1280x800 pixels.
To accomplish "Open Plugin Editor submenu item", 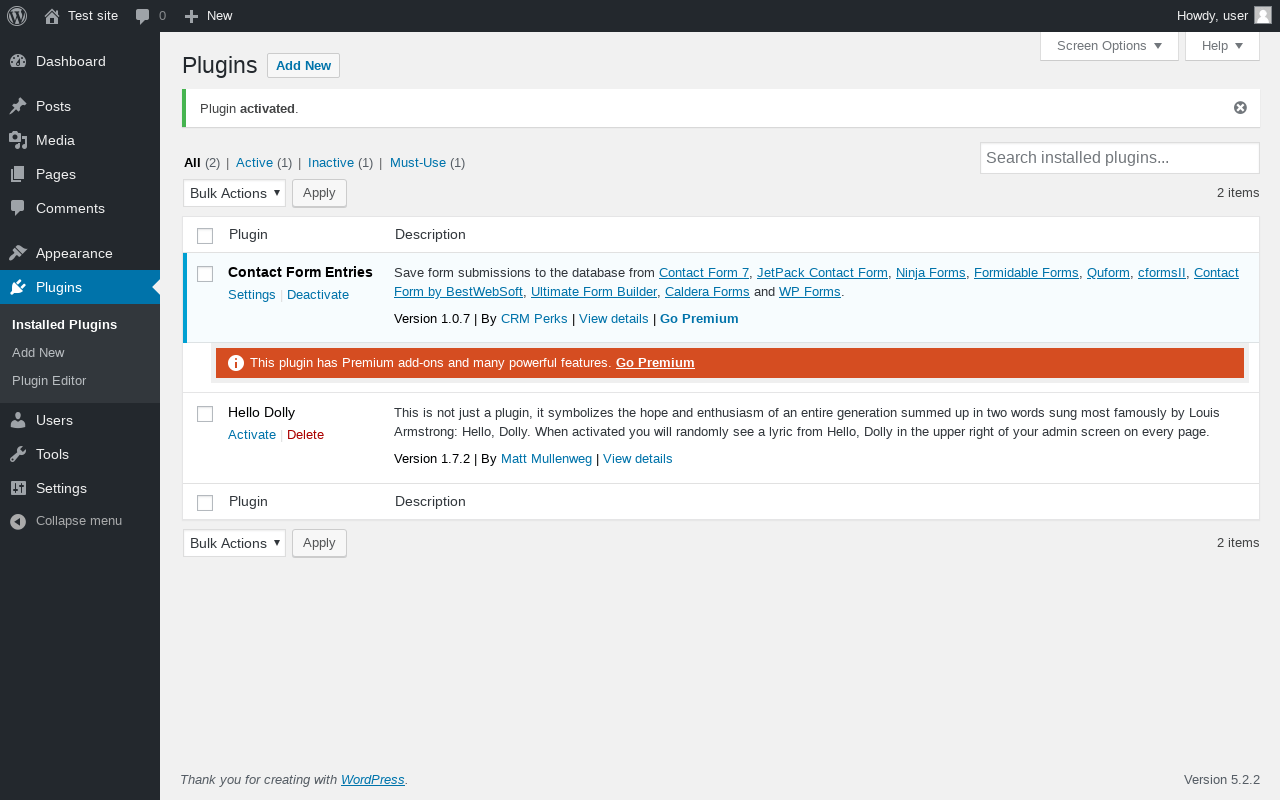I will [49, 381].
